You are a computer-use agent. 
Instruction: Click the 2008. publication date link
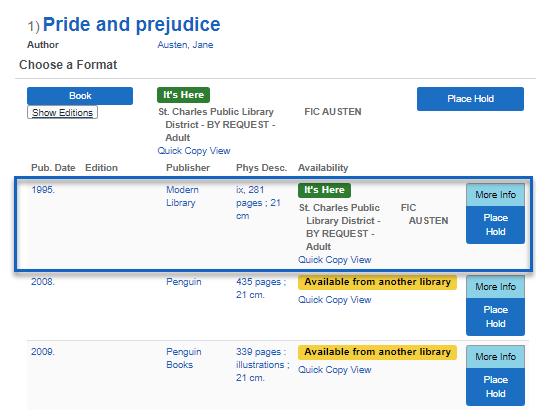(43, 282)
